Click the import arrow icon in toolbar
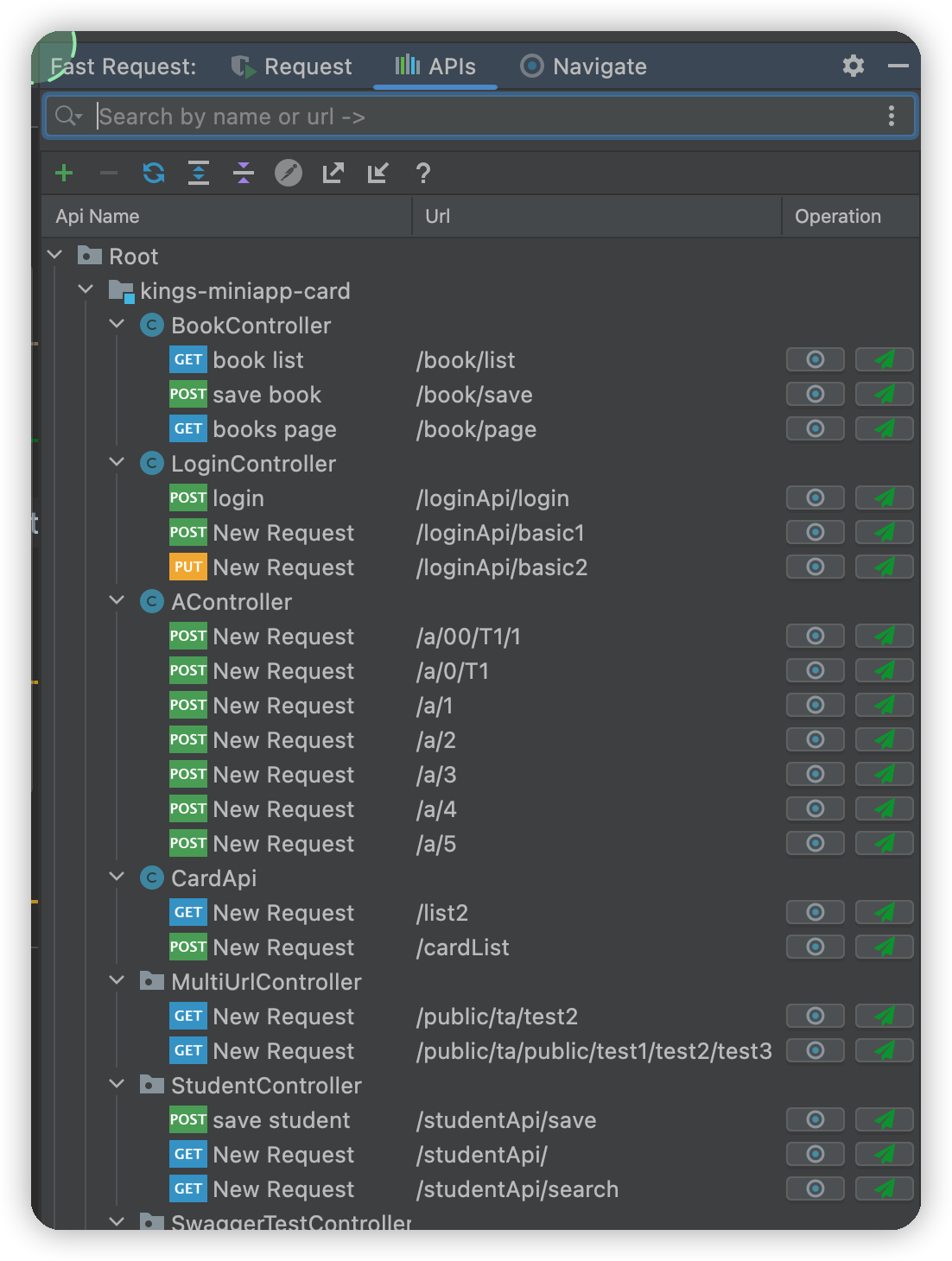The height and width of the screenshot is (1261, 952). (x=378, y=173)
